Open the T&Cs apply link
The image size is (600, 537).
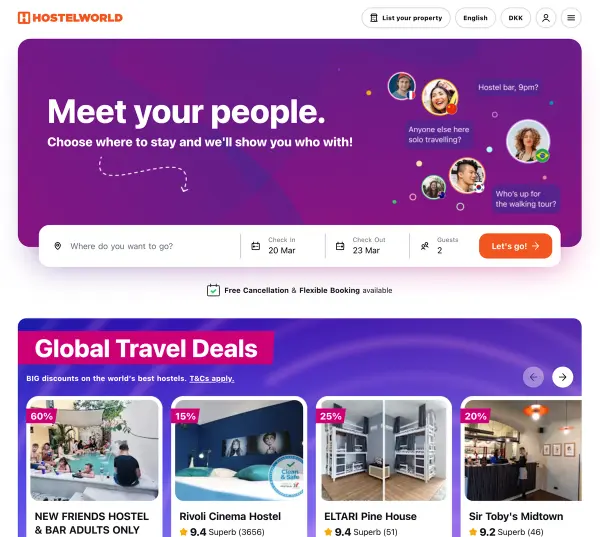coord(212,379)
